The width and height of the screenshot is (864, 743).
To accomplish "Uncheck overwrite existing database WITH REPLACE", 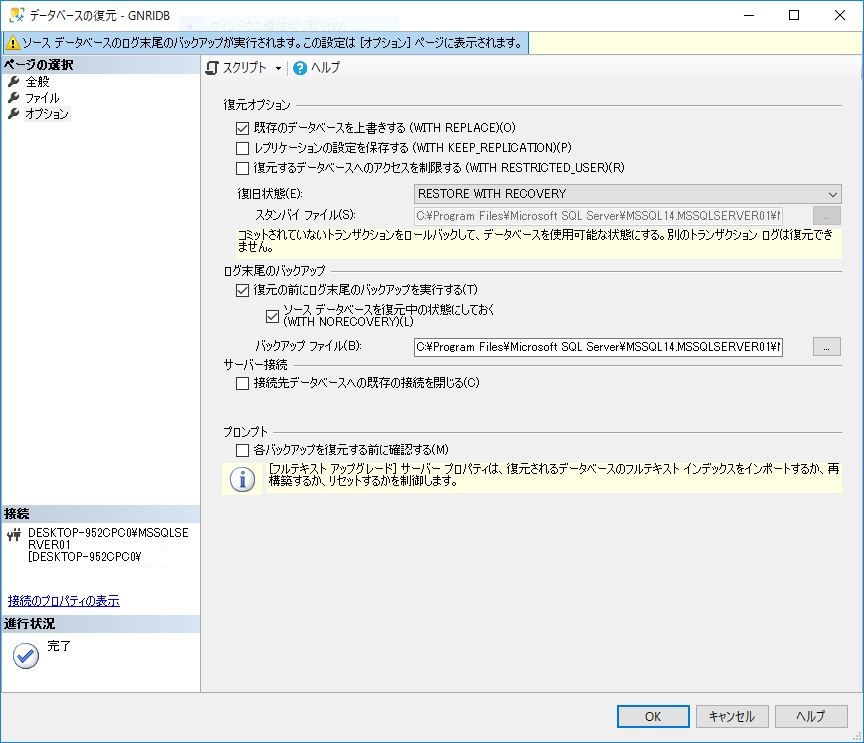I will click(242, 128).
